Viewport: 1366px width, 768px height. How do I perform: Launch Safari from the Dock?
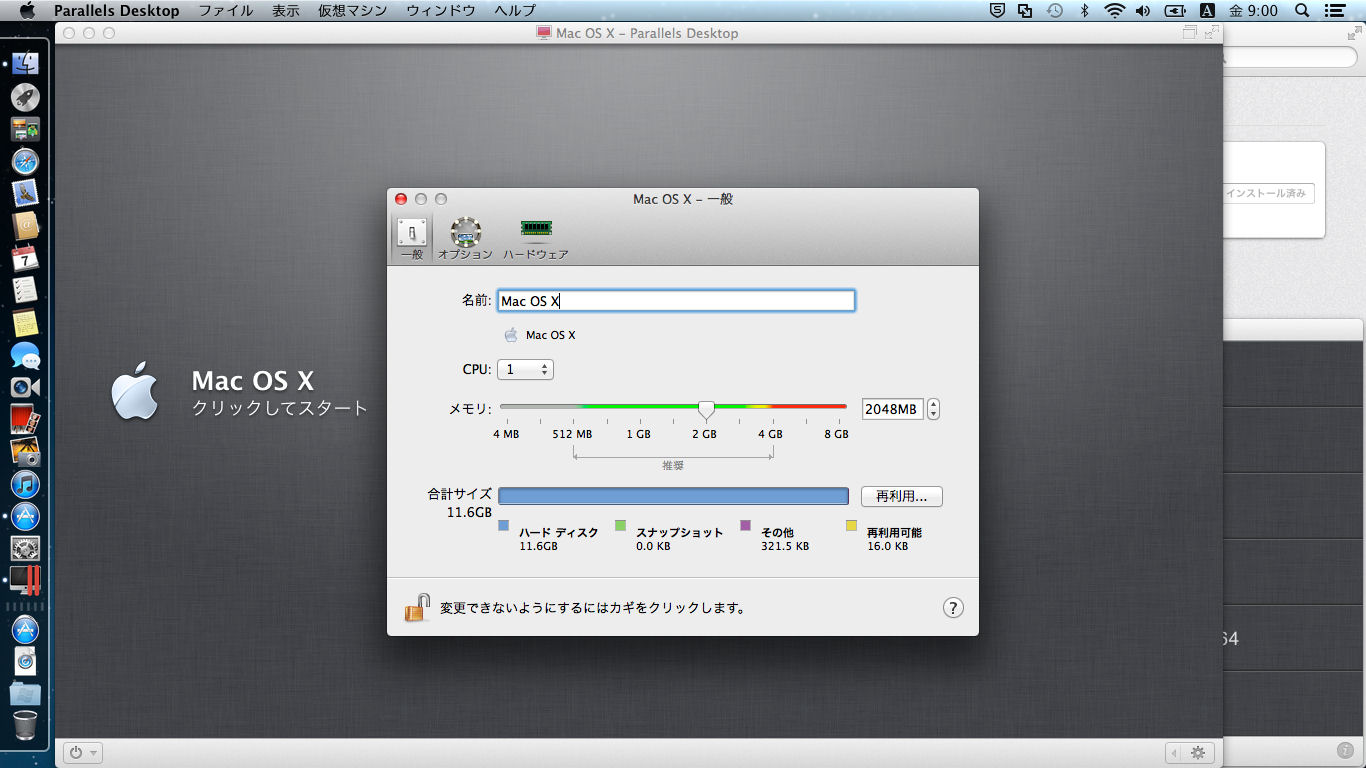click(25, 162)
